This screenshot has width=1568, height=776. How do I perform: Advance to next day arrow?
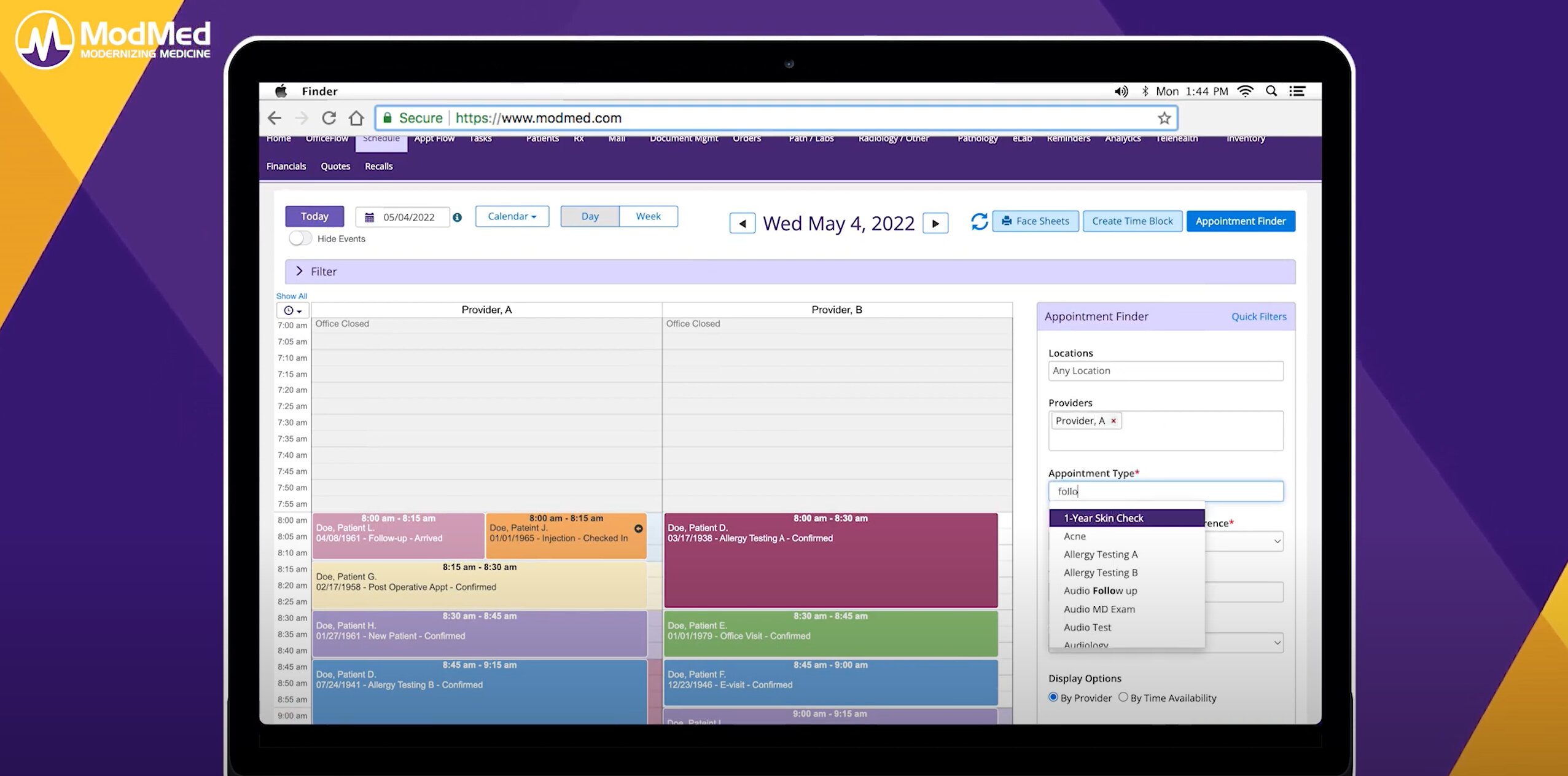coord(935,223)
